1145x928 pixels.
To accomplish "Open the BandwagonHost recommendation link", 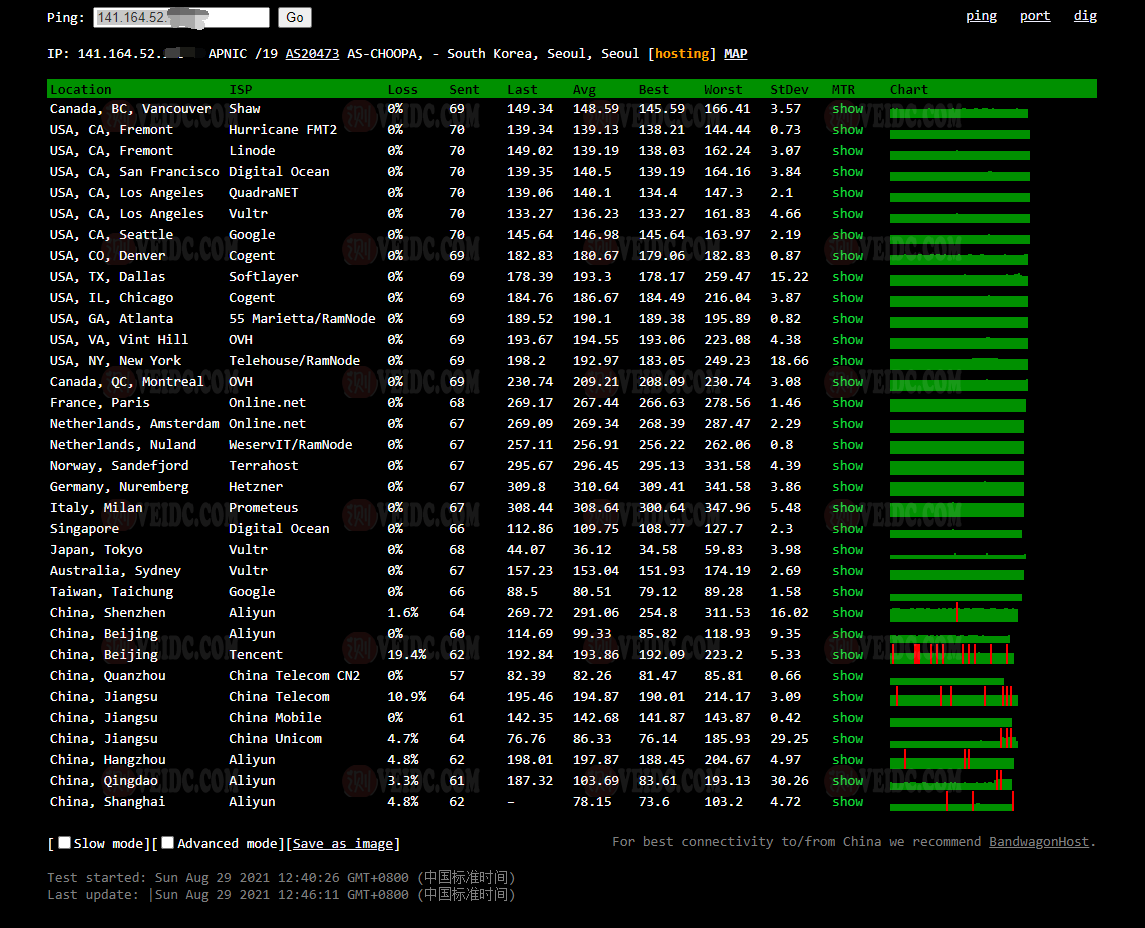I will point(1039,842).
